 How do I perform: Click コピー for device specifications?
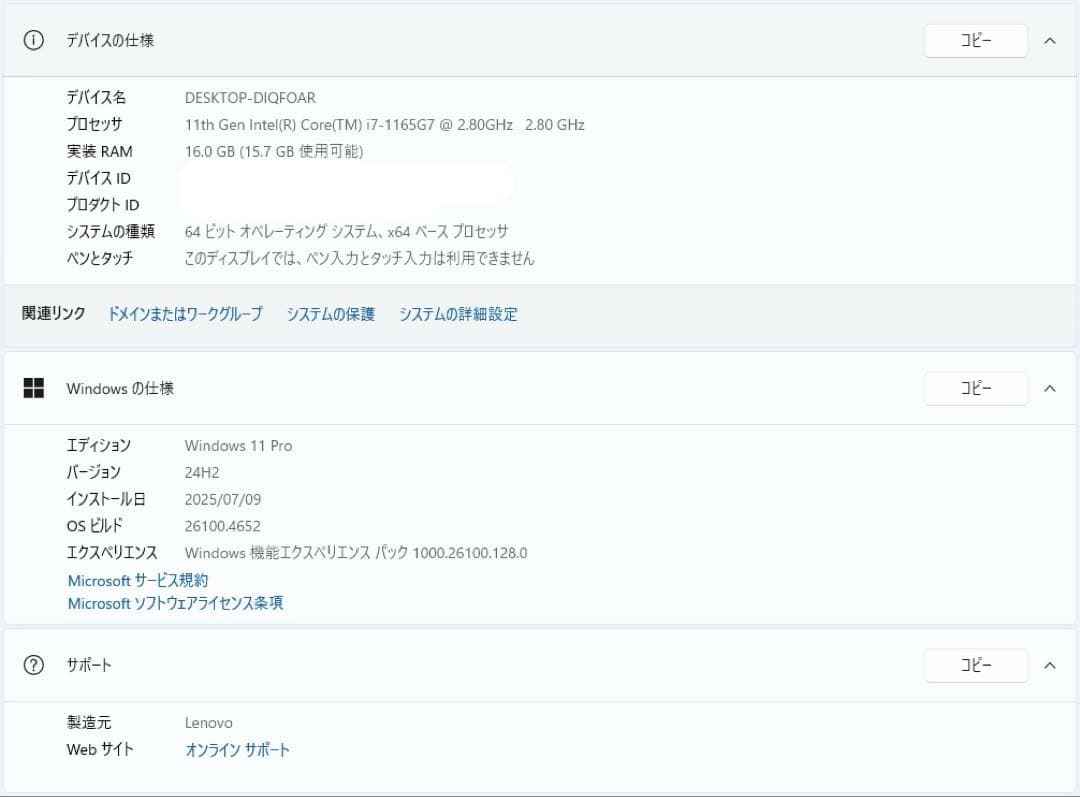click(x=975, y=41)
